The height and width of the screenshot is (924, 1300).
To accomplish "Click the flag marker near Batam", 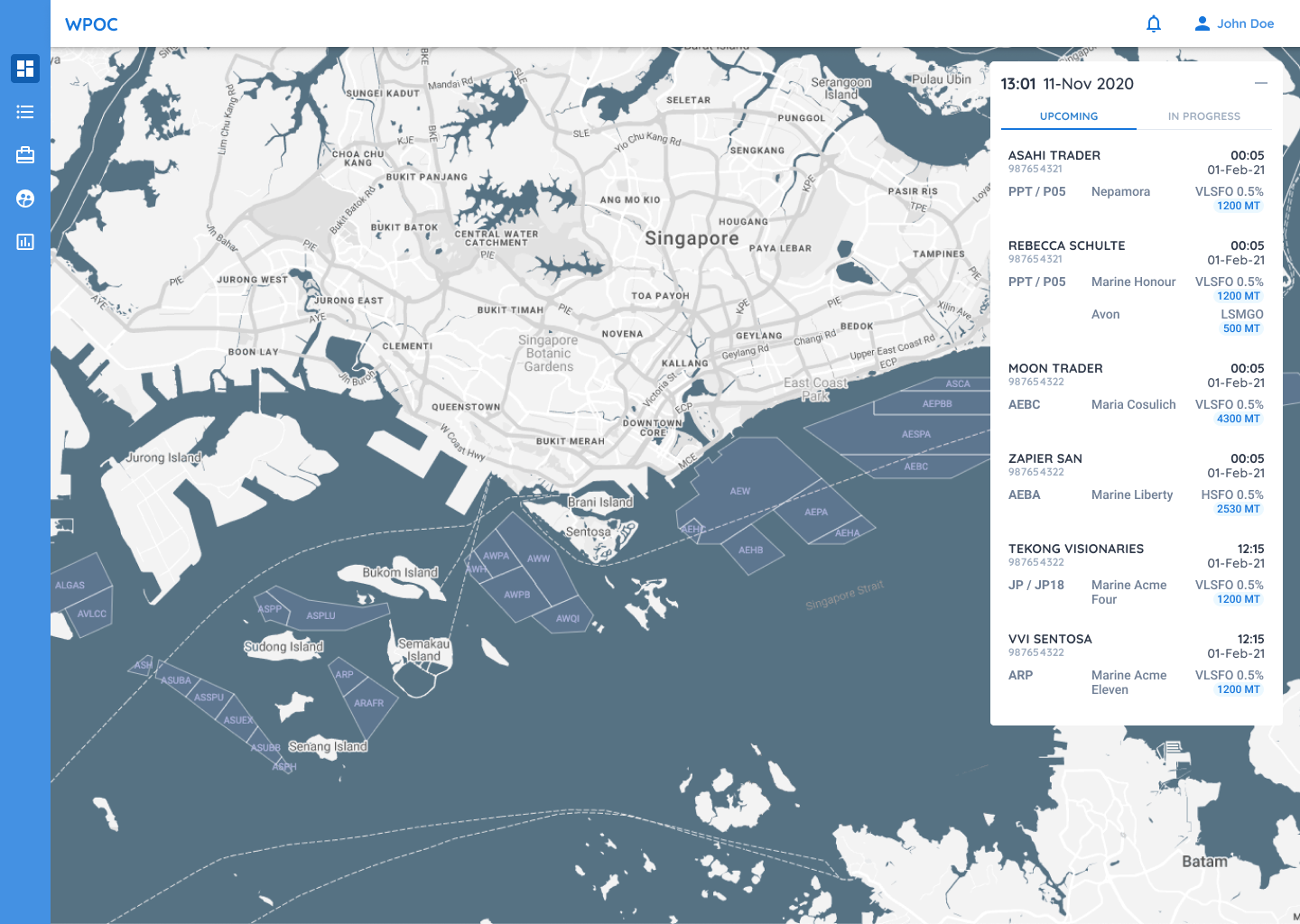I will pyautogui.click(x=1172, y=750).
